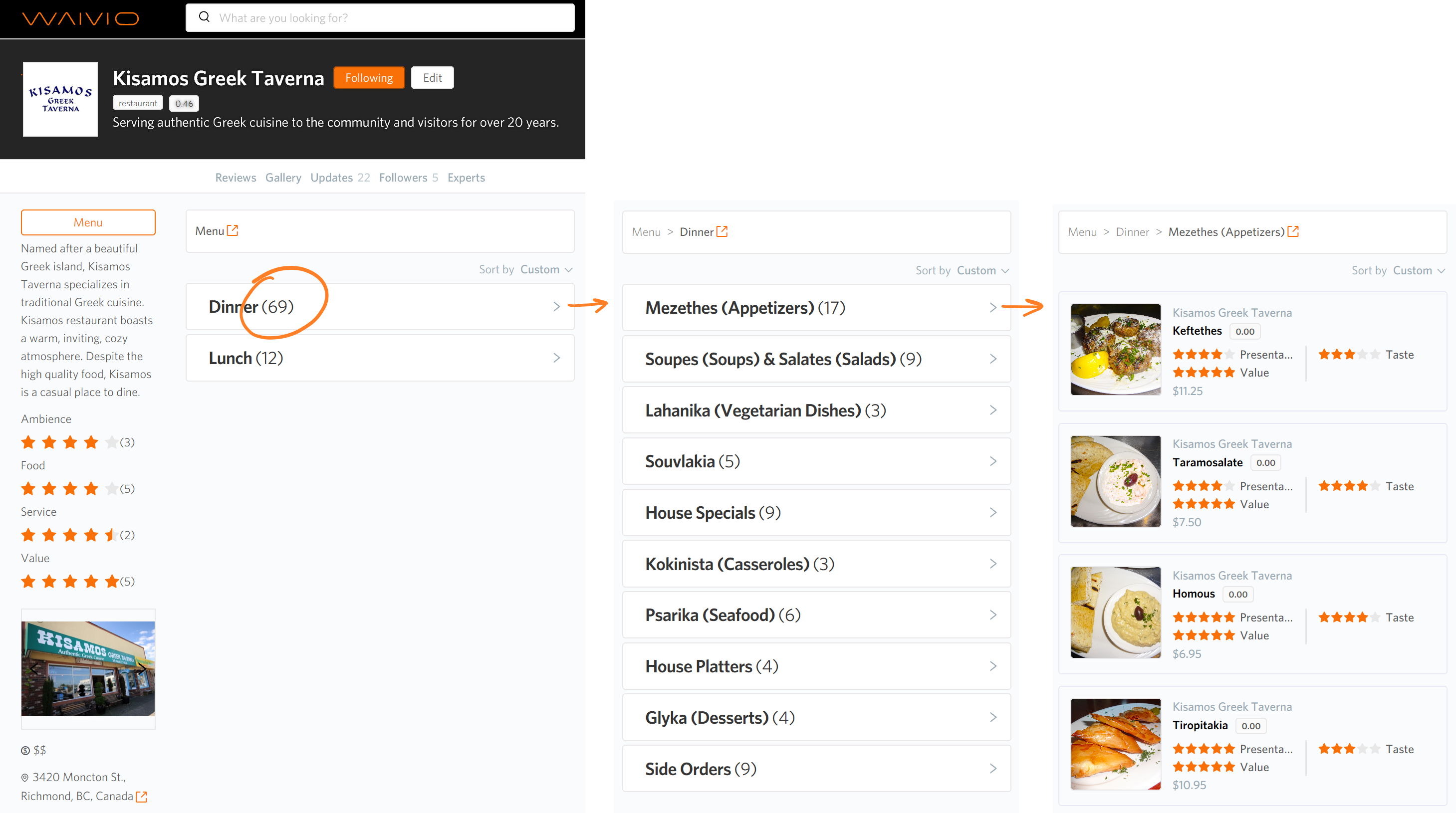1456x813 pixels.
Task: Open the map link icon beside address
Action: click(x=142, y=797)
